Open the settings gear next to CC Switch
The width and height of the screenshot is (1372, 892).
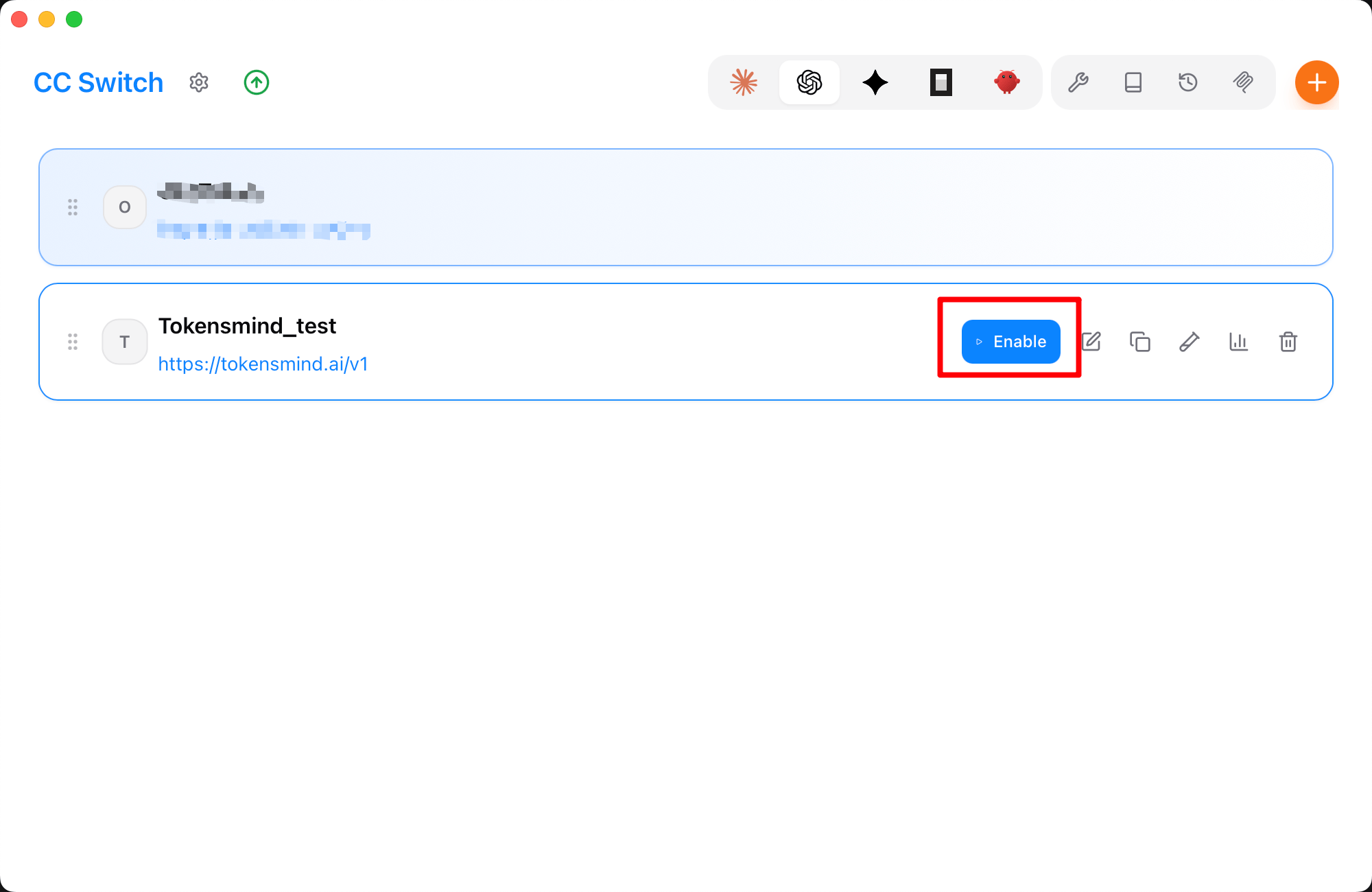[199, 82]
